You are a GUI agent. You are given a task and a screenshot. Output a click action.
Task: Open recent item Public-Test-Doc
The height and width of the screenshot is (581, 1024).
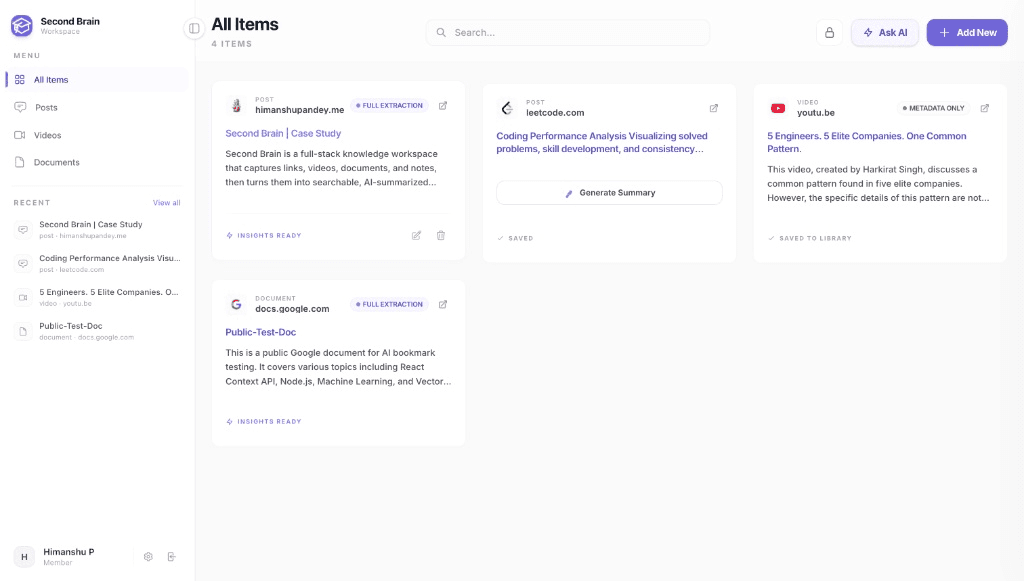click(97, 331)
